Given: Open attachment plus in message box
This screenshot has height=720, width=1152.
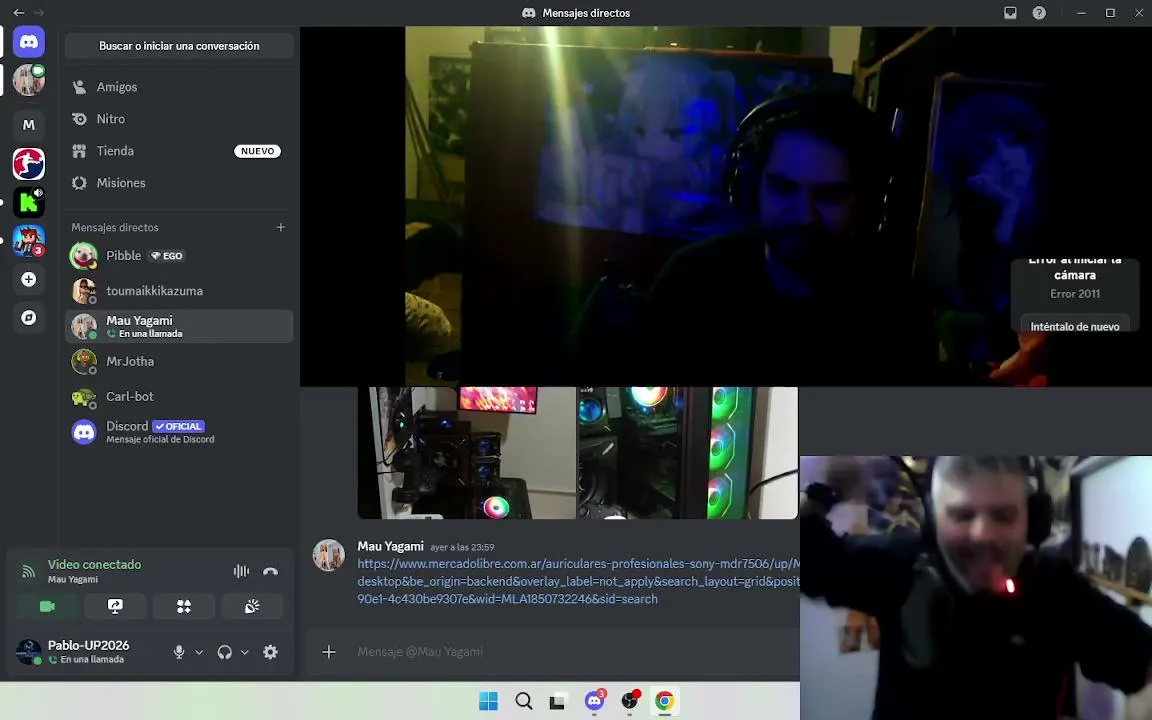Looking at the screenshot, I should pos(329,652).
